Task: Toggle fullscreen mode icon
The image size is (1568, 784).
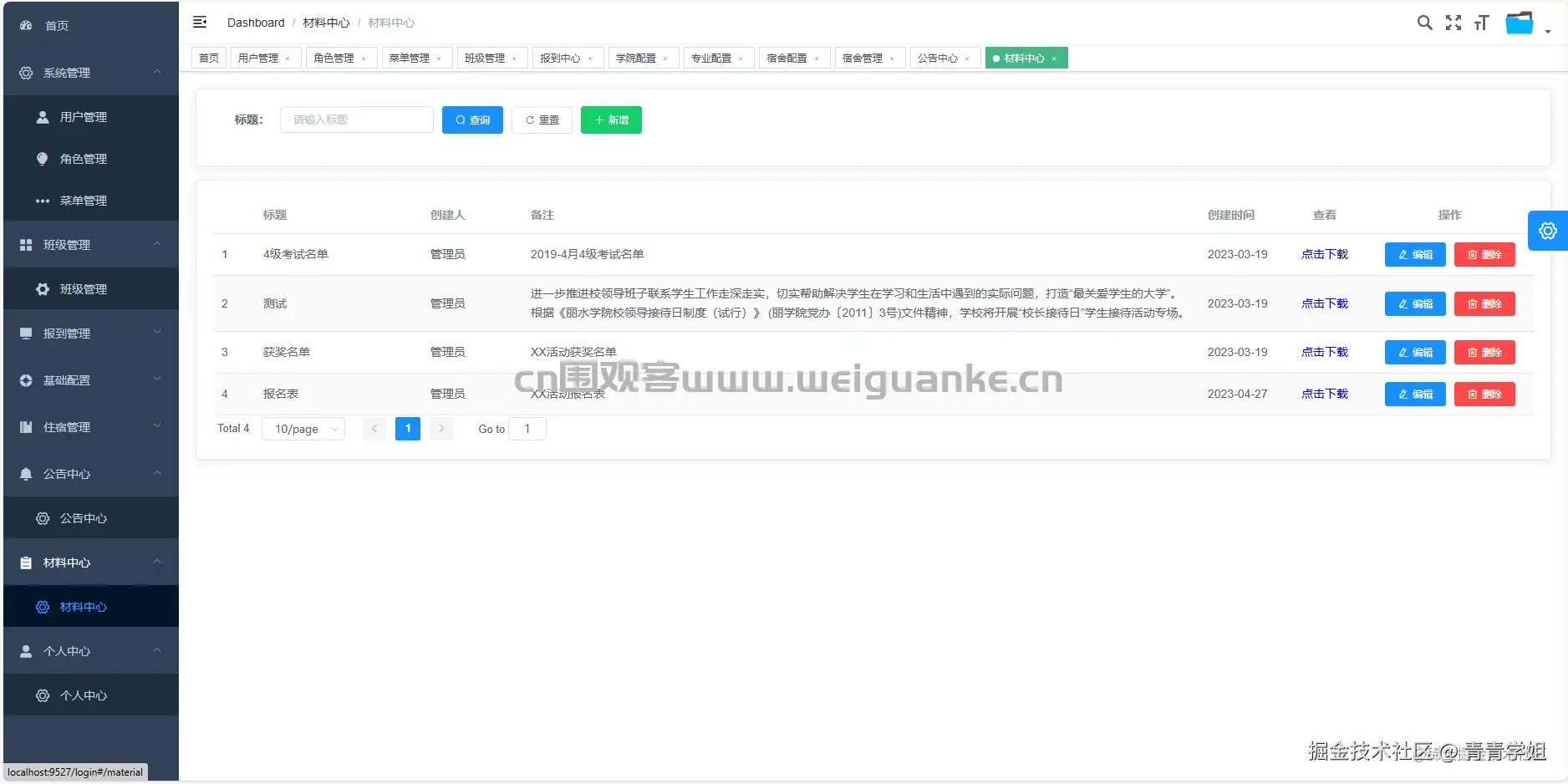Action: click(1453, 23)
